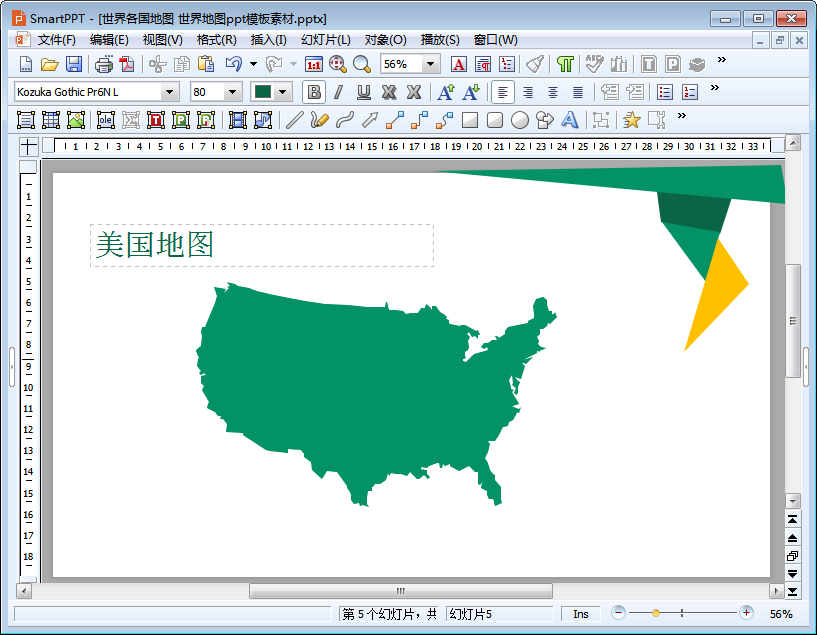Export to PDF icon
Screen dimensions: 817x635
click(127, 64)
